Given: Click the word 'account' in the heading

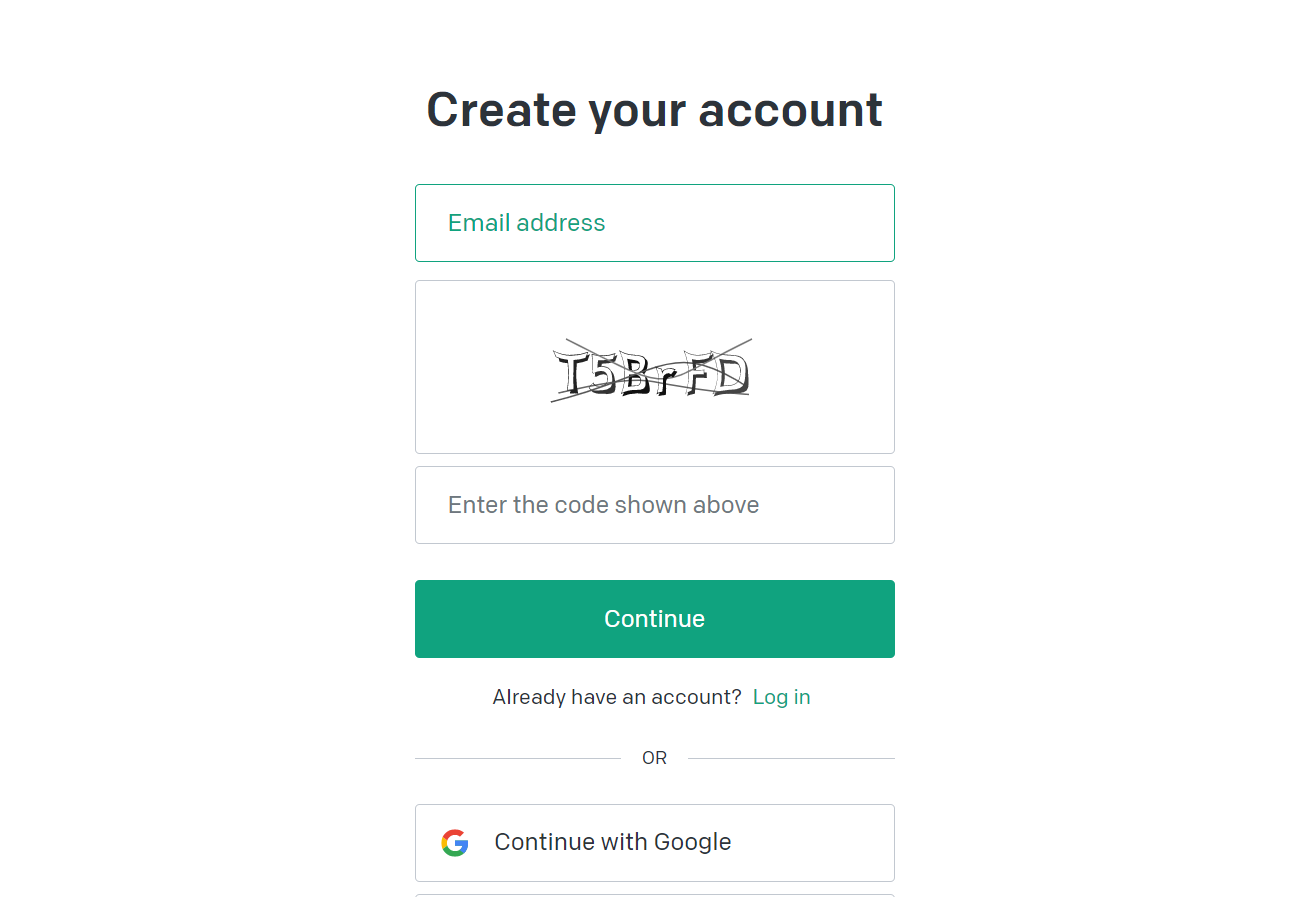Looking at the screenshot, I should coord(791,109).
